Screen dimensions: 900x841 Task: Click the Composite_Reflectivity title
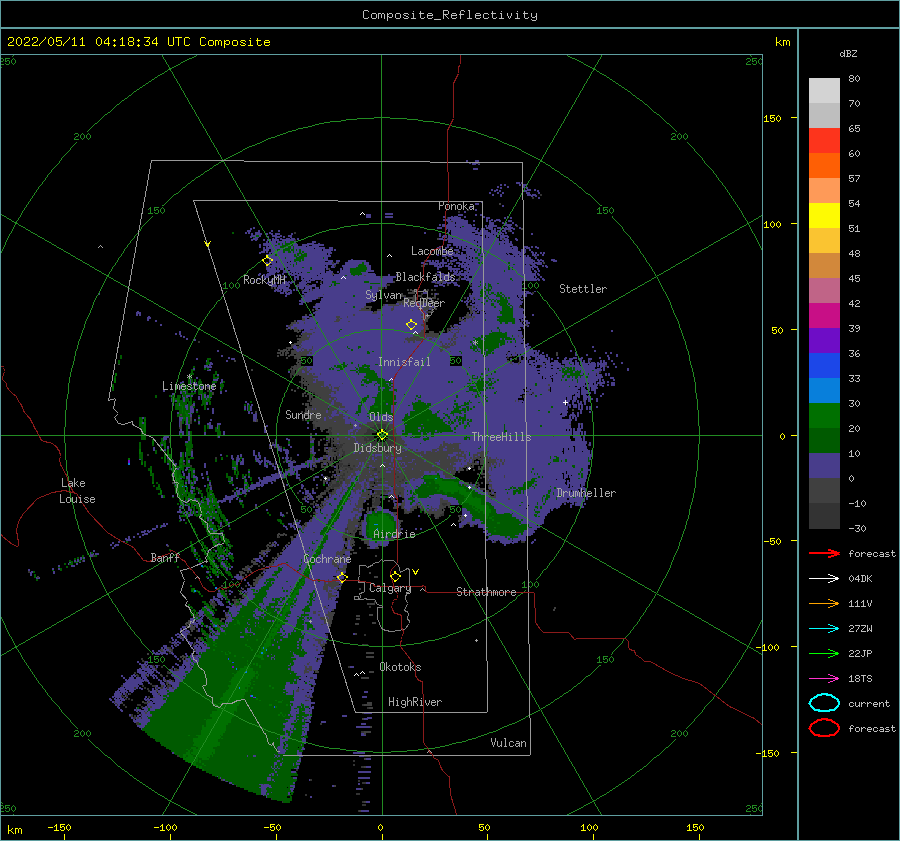pyautogui.click(x=450, y=15)
